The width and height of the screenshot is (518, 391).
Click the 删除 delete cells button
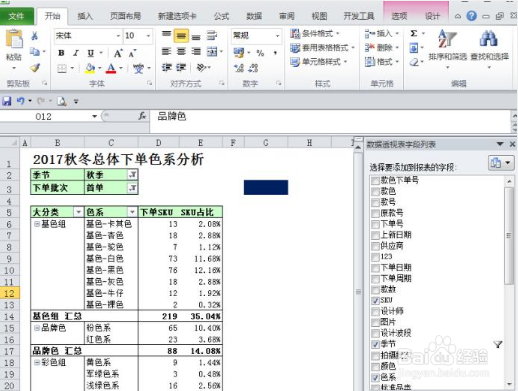[382, 48]
